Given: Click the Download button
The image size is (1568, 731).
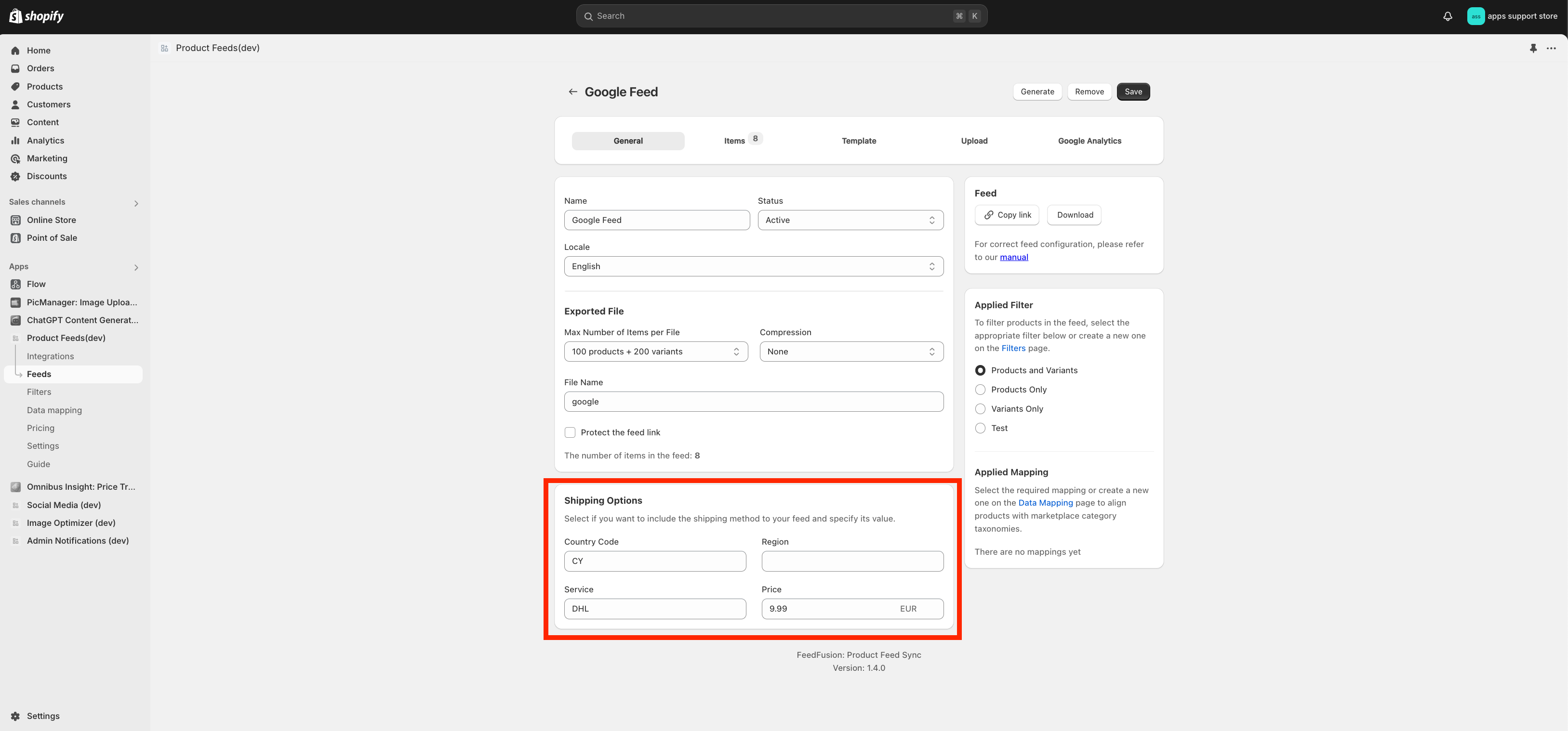Looking at the screenshot, I should pyautogui.click(x=1075, y=215).
